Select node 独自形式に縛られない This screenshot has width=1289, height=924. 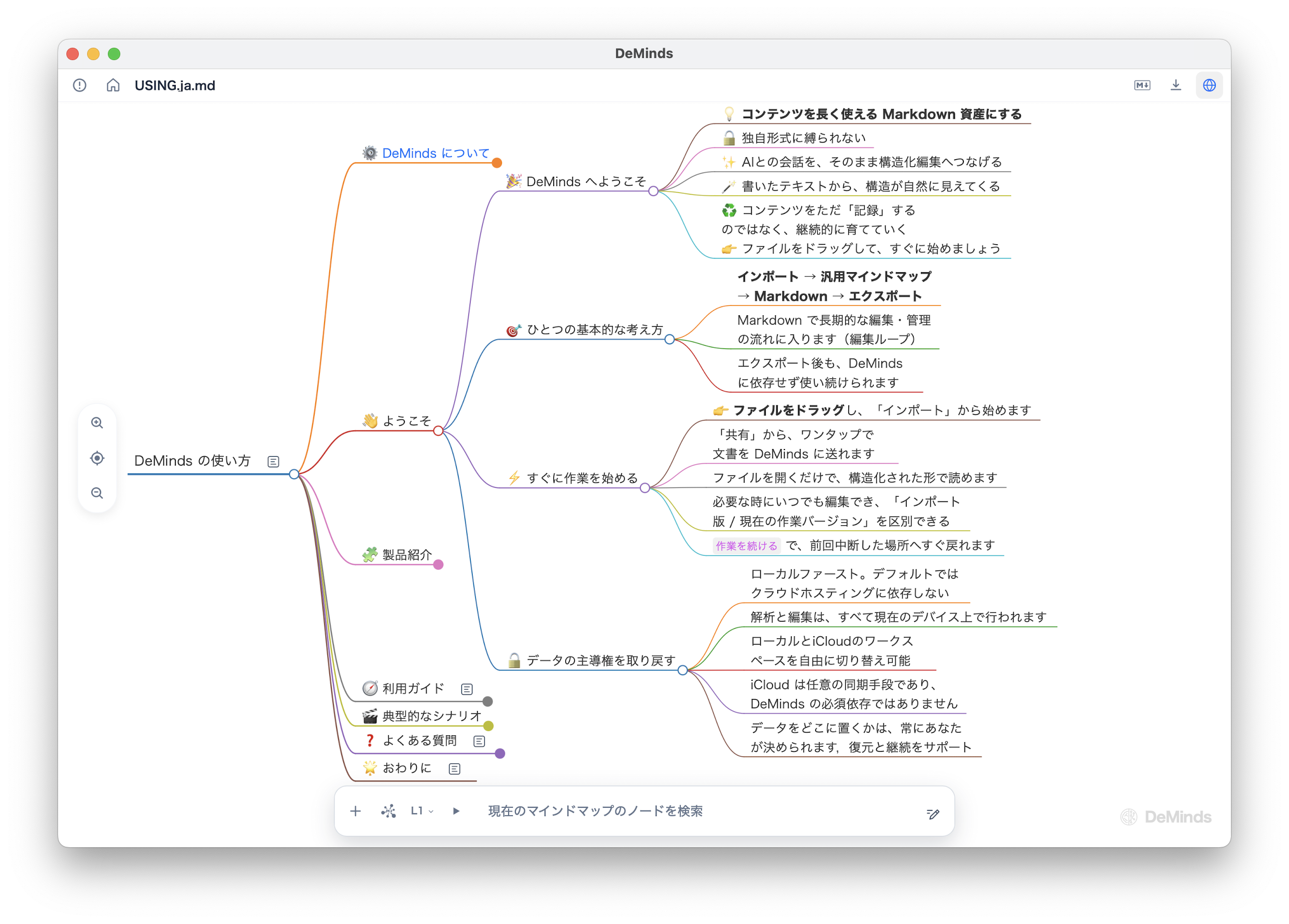pyautogui.click(x=794, y=138)
